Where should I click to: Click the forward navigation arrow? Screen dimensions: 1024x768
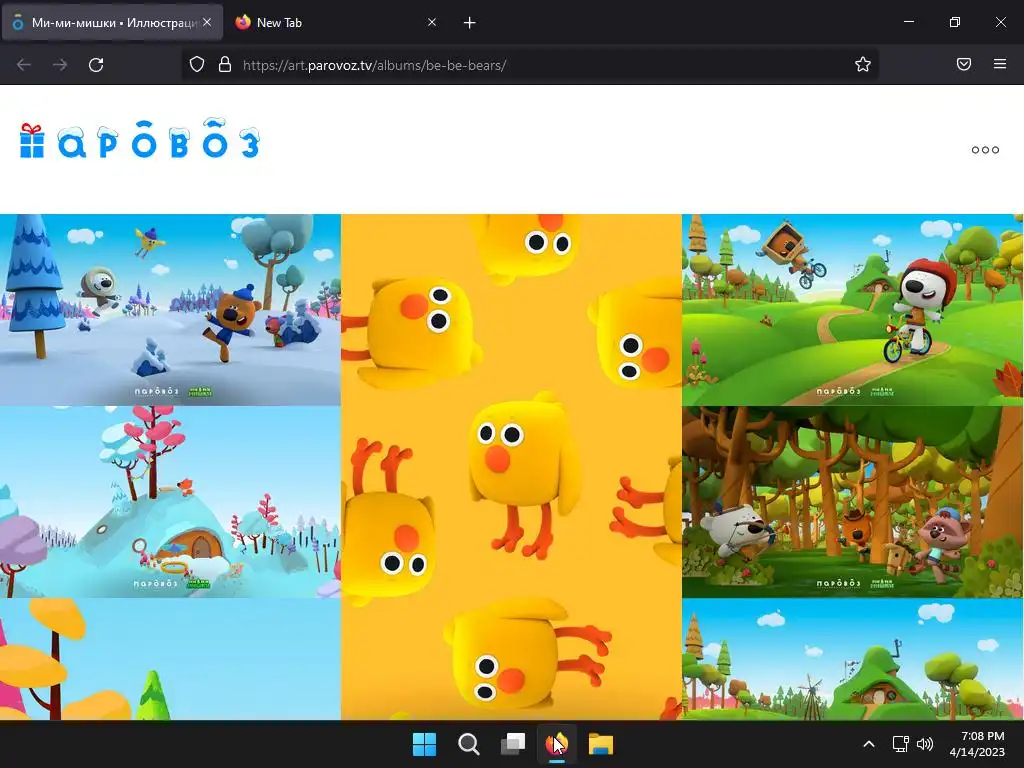click(x=60, y=65)
